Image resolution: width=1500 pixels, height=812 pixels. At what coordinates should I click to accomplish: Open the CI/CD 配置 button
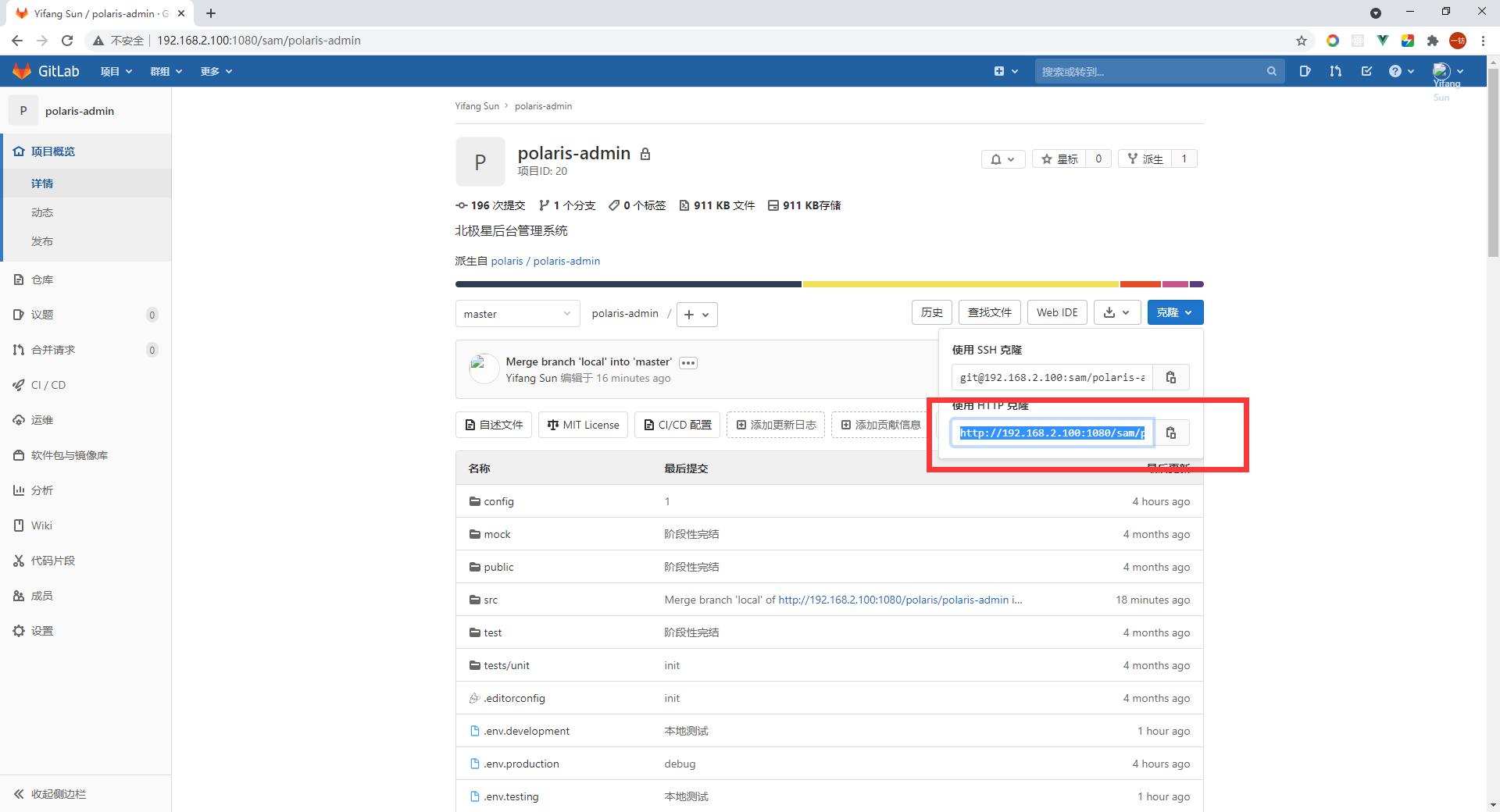pyautogui.click(x=677, y=425)
